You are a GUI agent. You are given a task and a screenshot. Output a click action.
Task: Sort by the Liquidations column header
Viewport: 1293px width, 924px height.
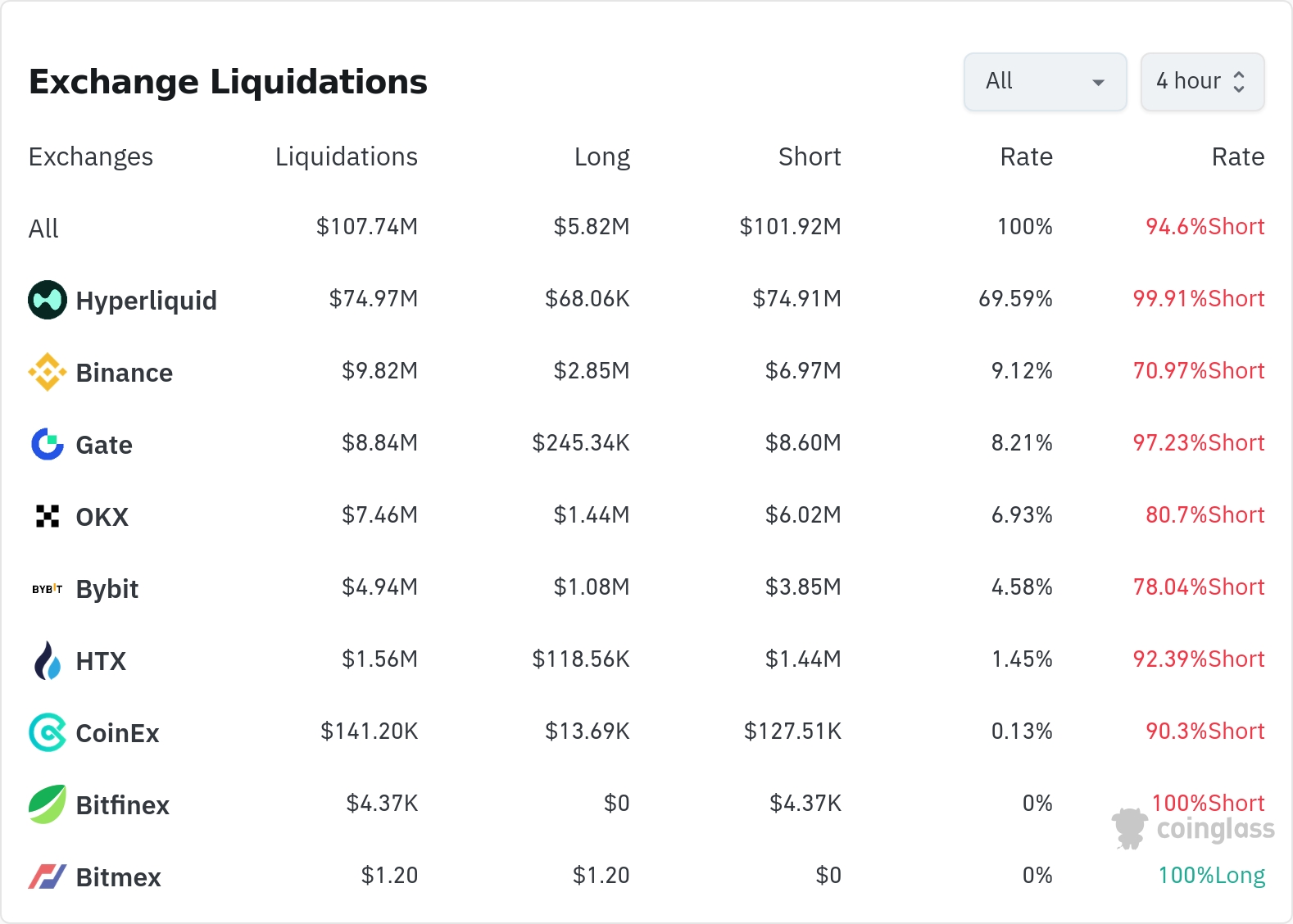click(346, 156)
